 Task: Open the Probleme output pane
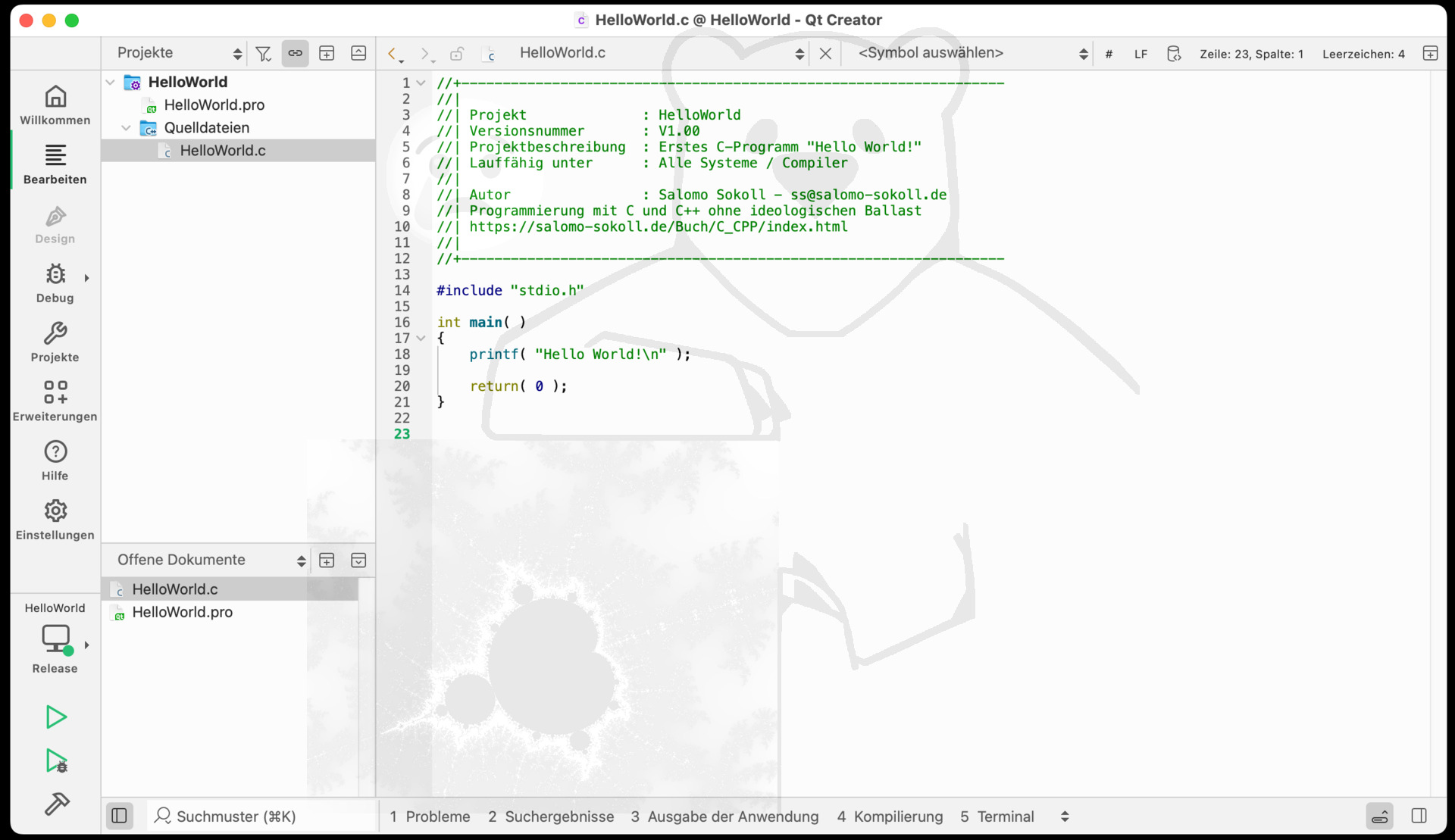click(x=430, y=817)
